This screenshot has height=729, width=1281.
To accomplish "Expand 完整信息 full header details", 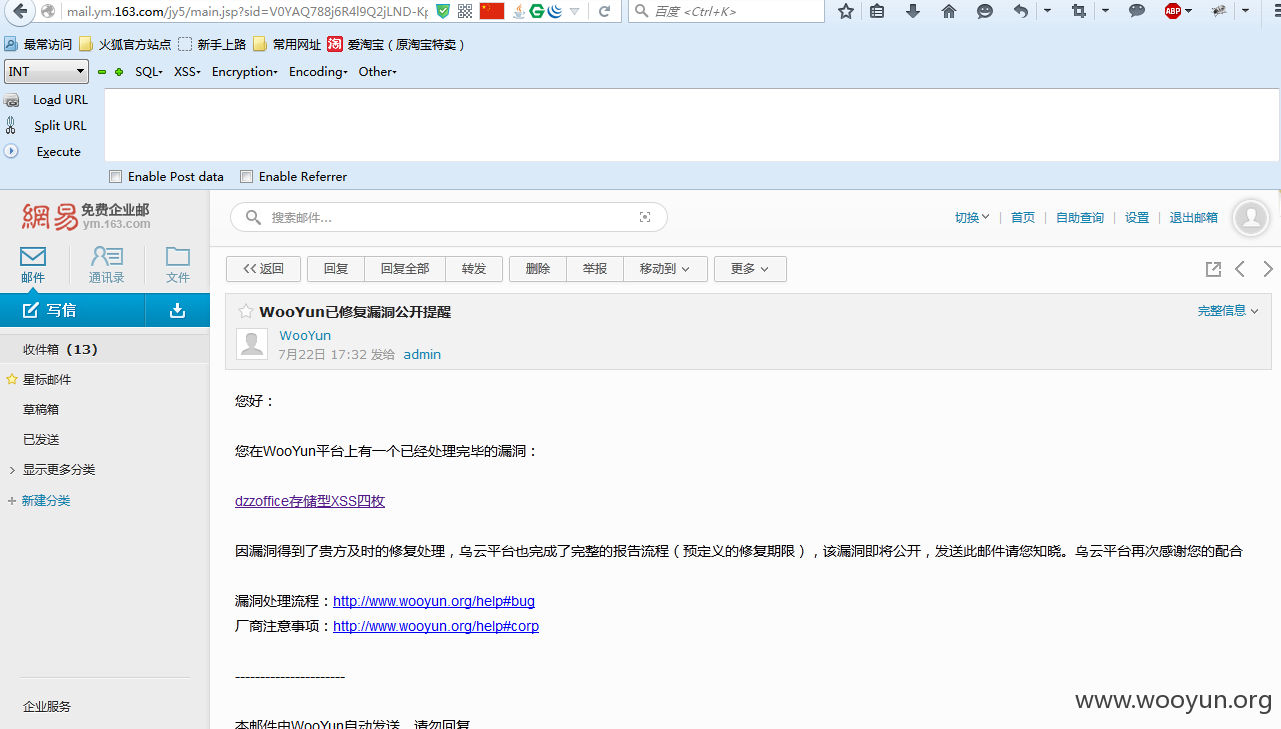I will click(x=1228, y=311).
